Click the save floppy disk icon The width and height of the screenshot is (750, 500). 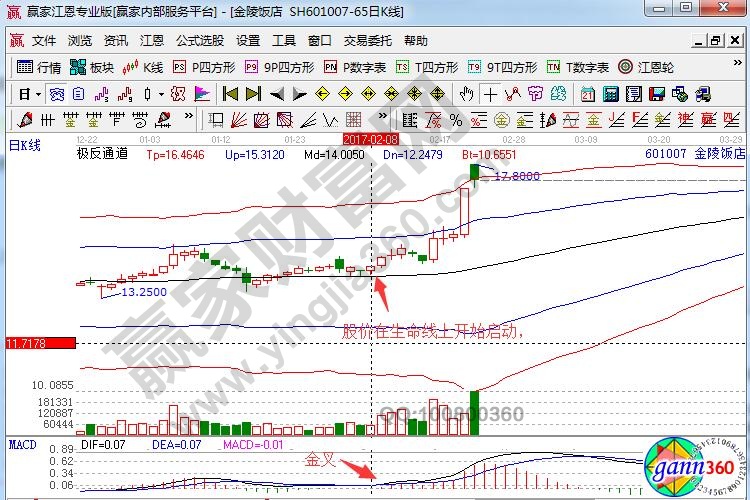(x=657, y=94)
